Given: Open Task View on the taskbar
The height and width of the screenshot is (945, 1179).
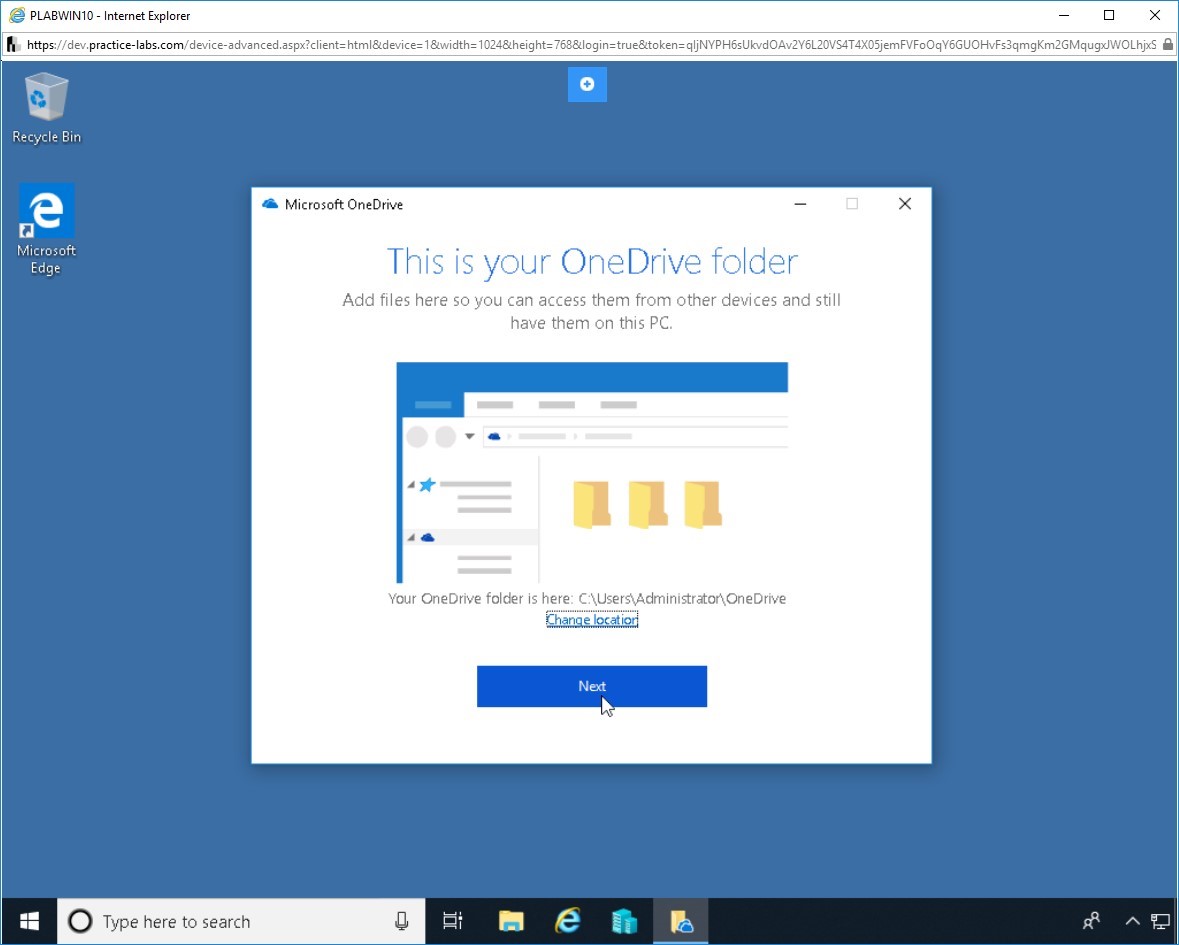Looking at the screenshot, I should coord(453,921).
